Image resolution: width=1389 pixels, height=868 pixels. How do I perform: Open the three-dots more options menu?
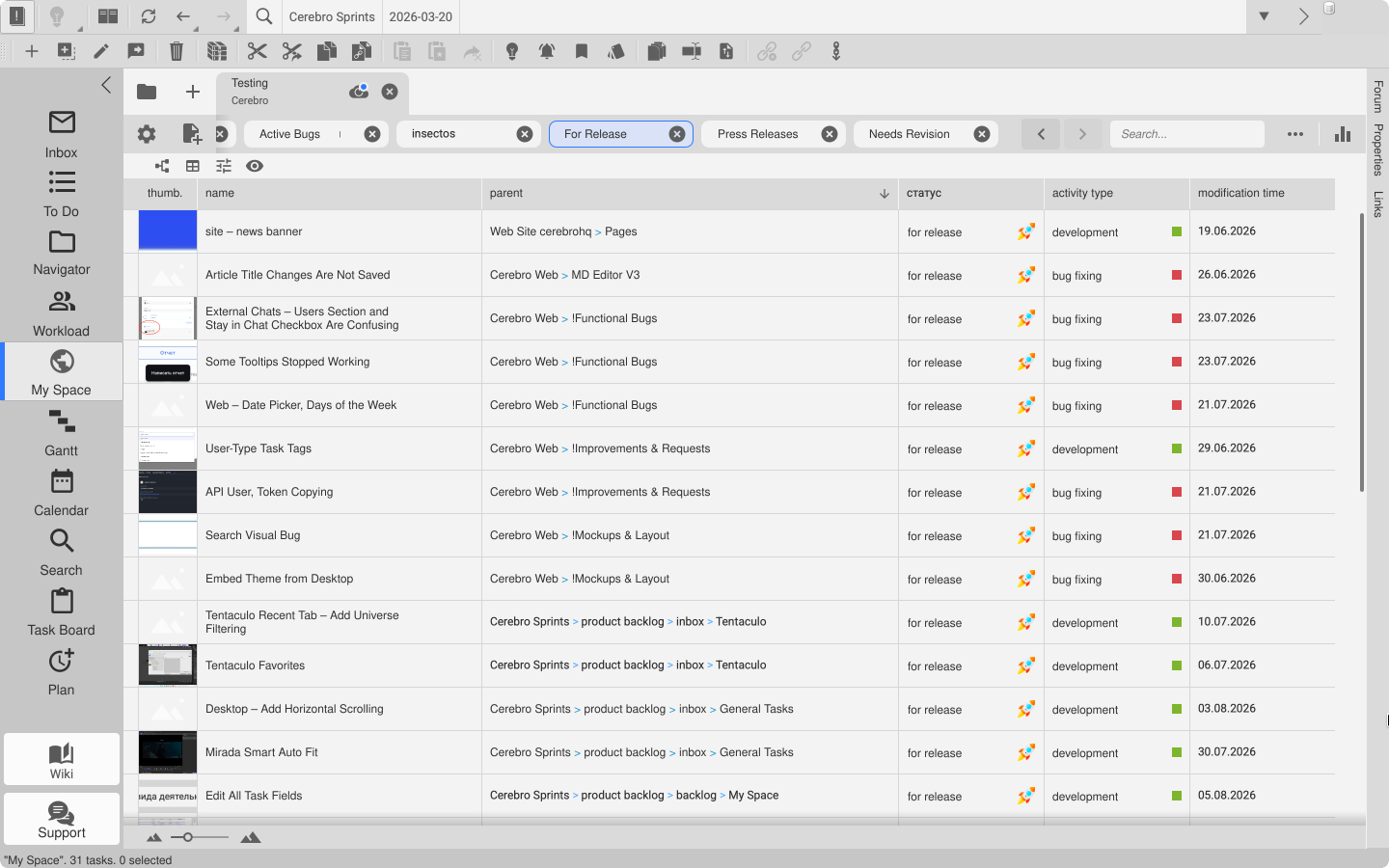point(1295,134)
